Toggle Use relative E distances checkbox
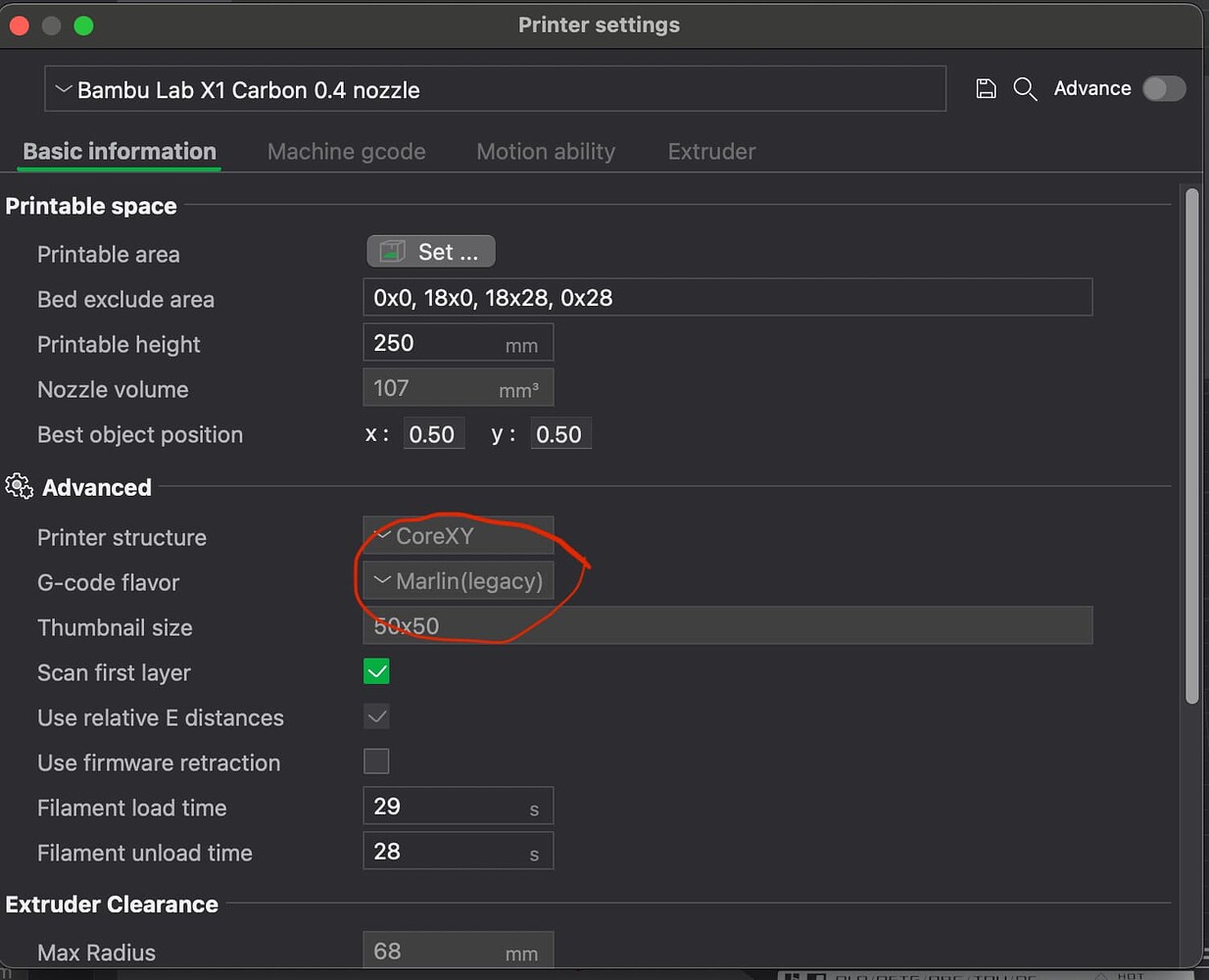The width and height of the screenshot is (1209, 980). click(x=376, y=716)
